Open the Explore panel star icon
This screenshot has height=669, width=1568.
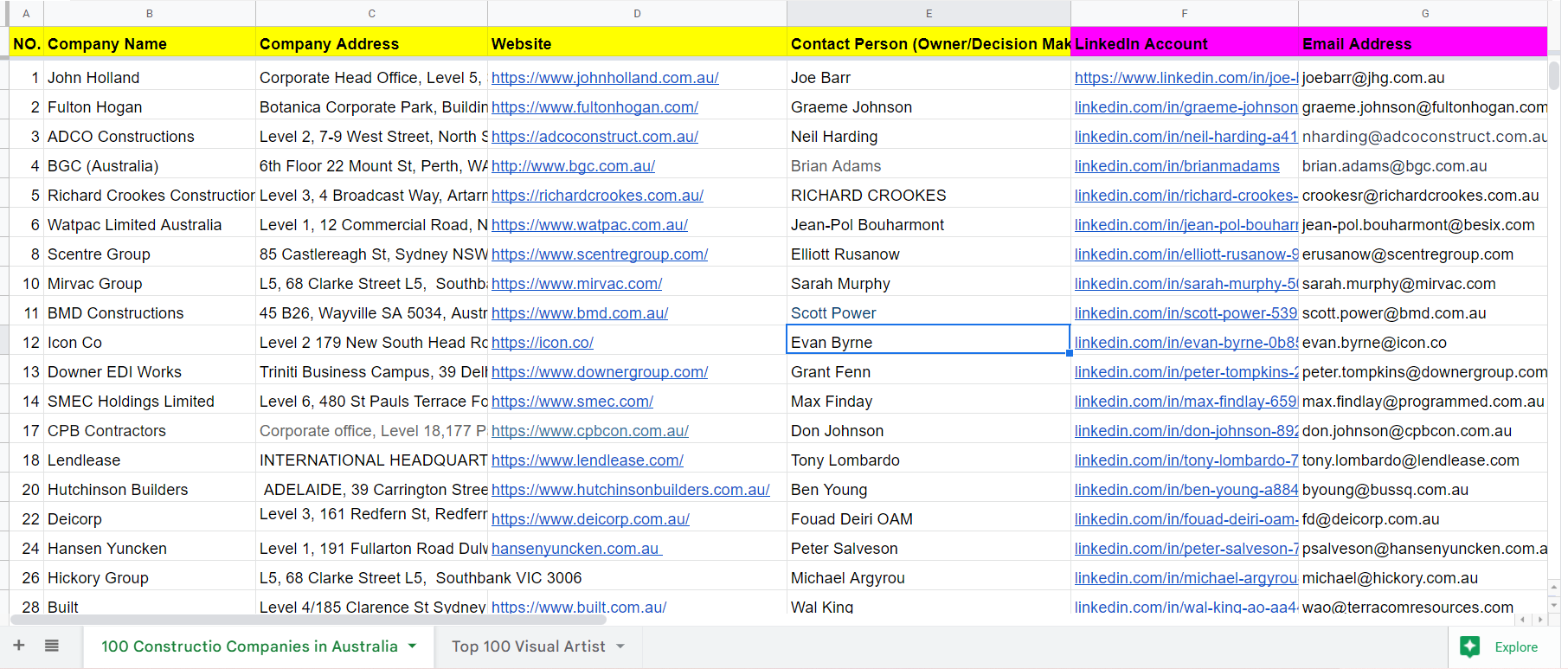coord(1469,646)
